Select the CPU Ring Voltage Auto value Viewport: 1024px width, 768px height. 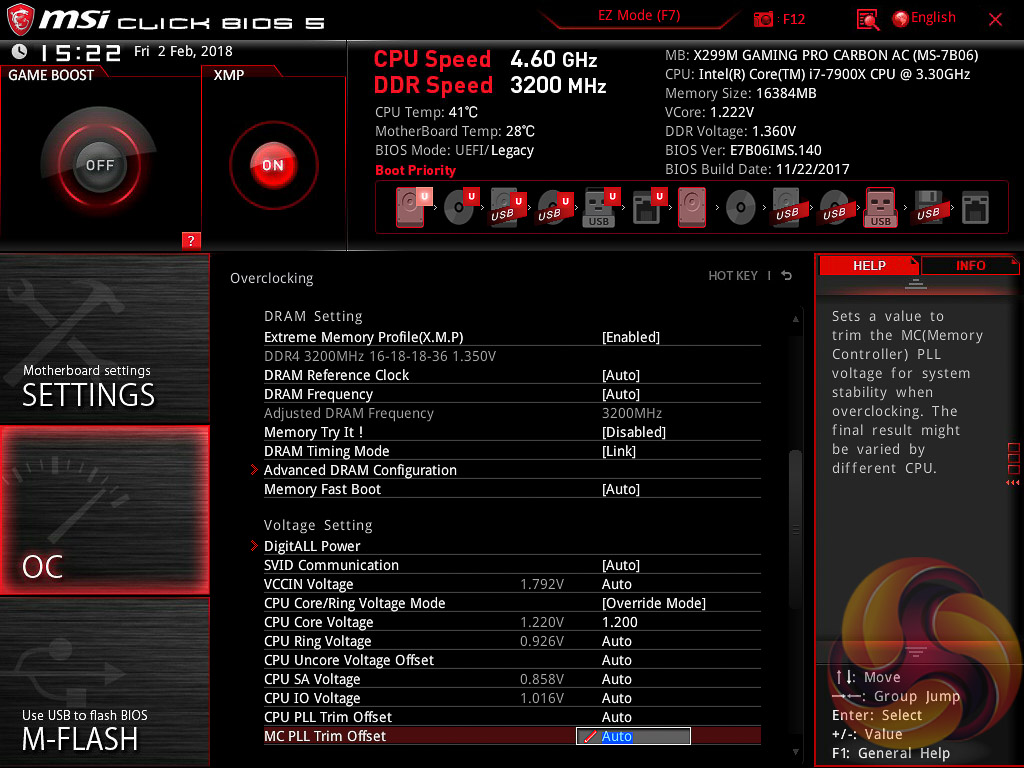[616, 641]
